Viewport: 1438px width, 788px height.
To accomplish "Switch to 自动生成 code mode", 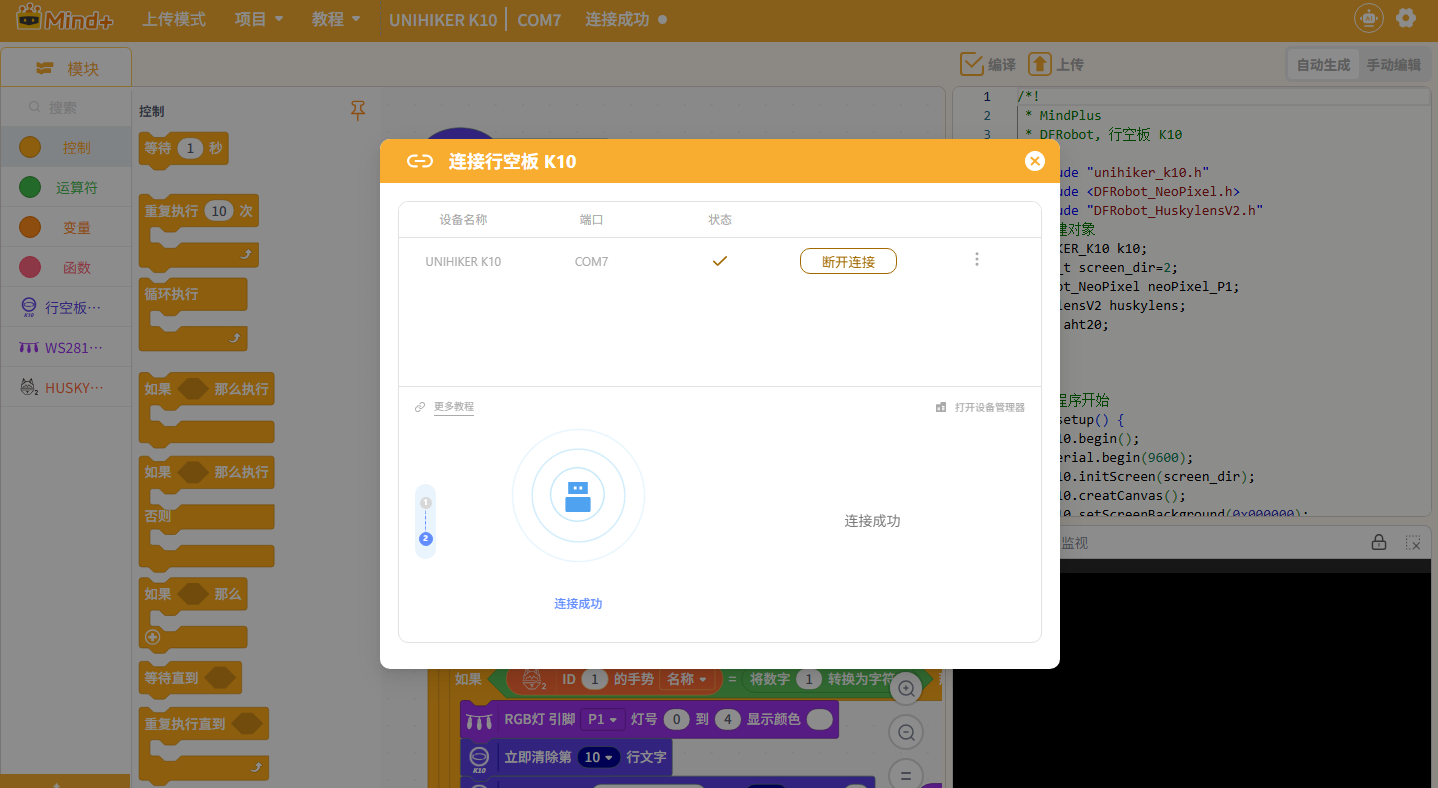I will click(x=1322, y=65).
